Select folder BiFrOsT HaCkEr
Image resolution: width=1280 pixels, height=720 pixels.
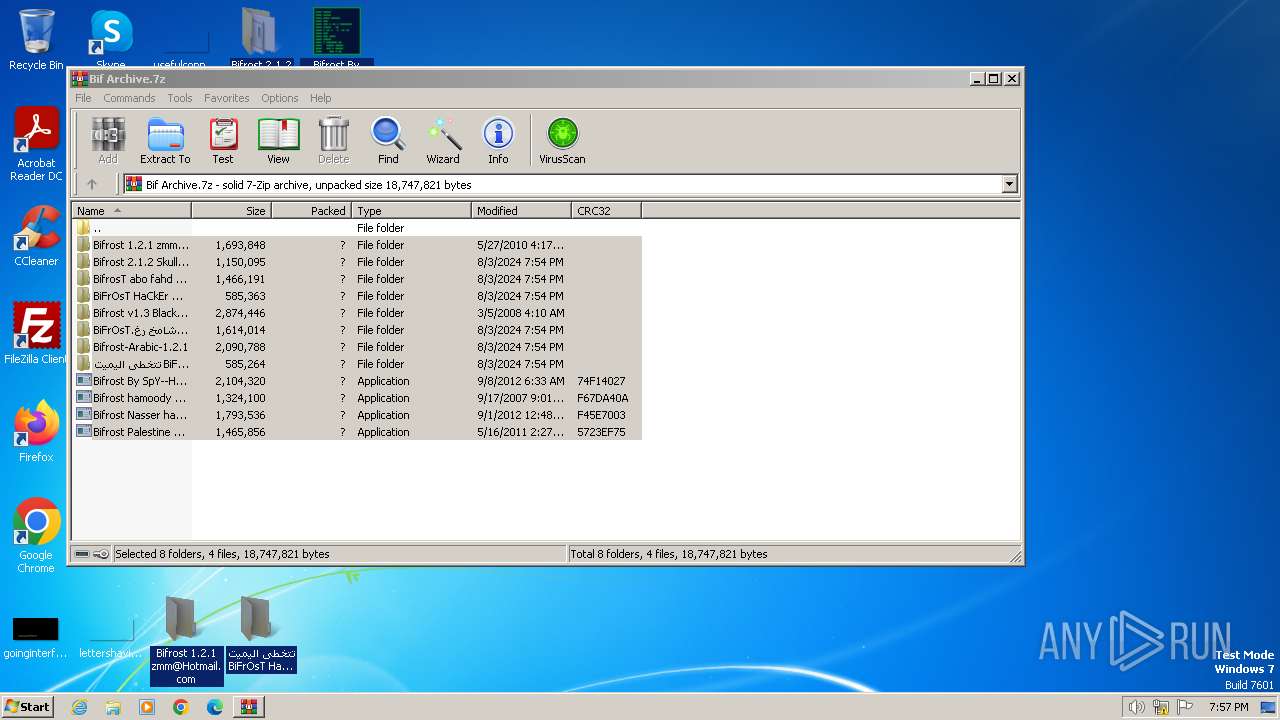coord(356,296)
